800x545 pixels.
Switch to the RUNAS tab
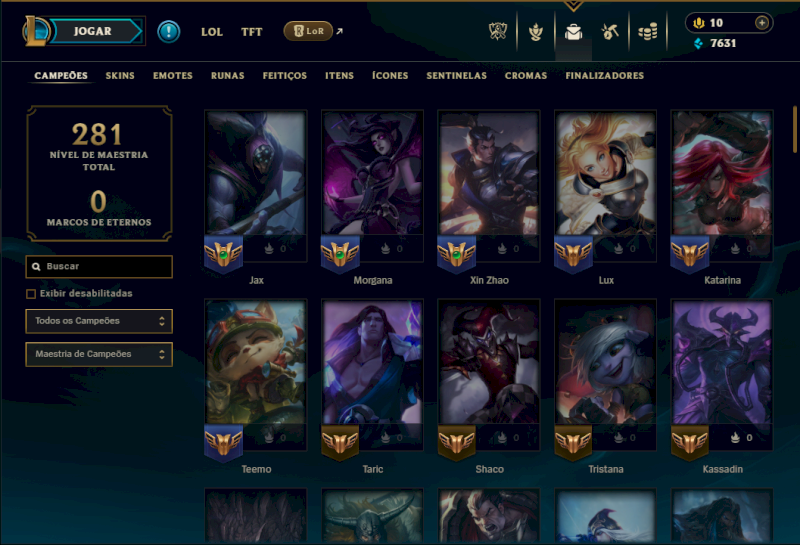click(x=228, y=76)
